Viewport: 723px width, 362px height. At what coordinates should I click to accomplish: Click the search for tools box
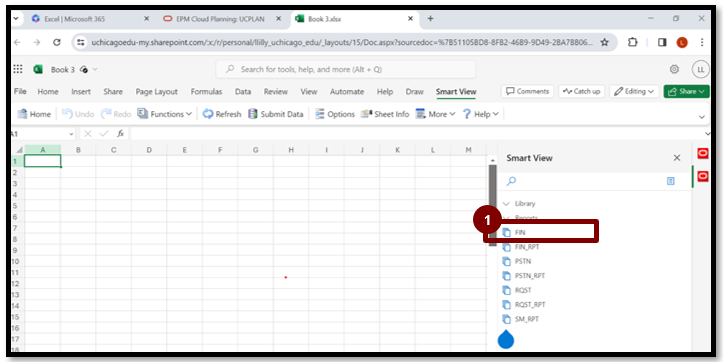pos(345,69)
